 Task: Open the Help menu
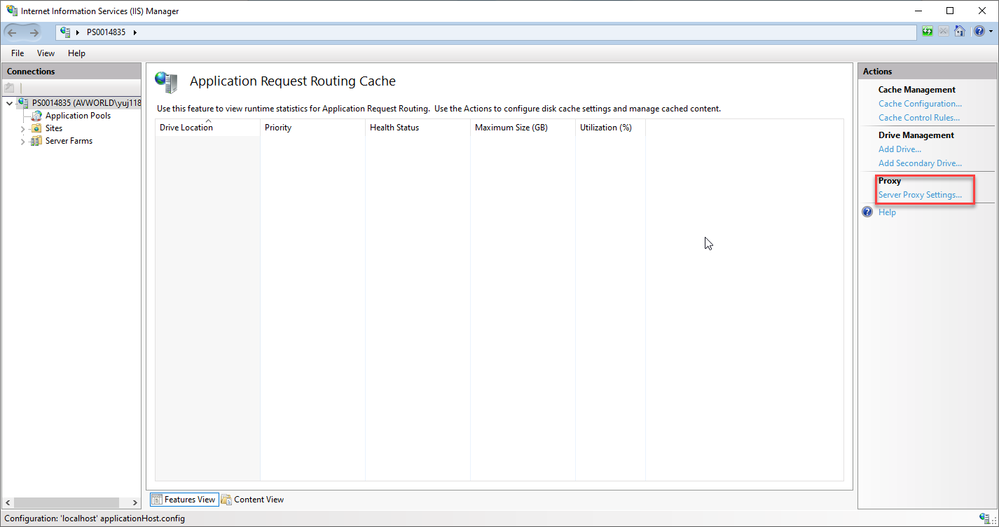click(x=76, y=53)
